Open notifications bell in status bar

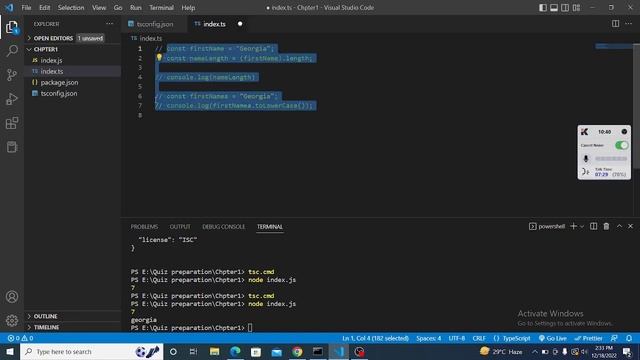click(629, 338)
